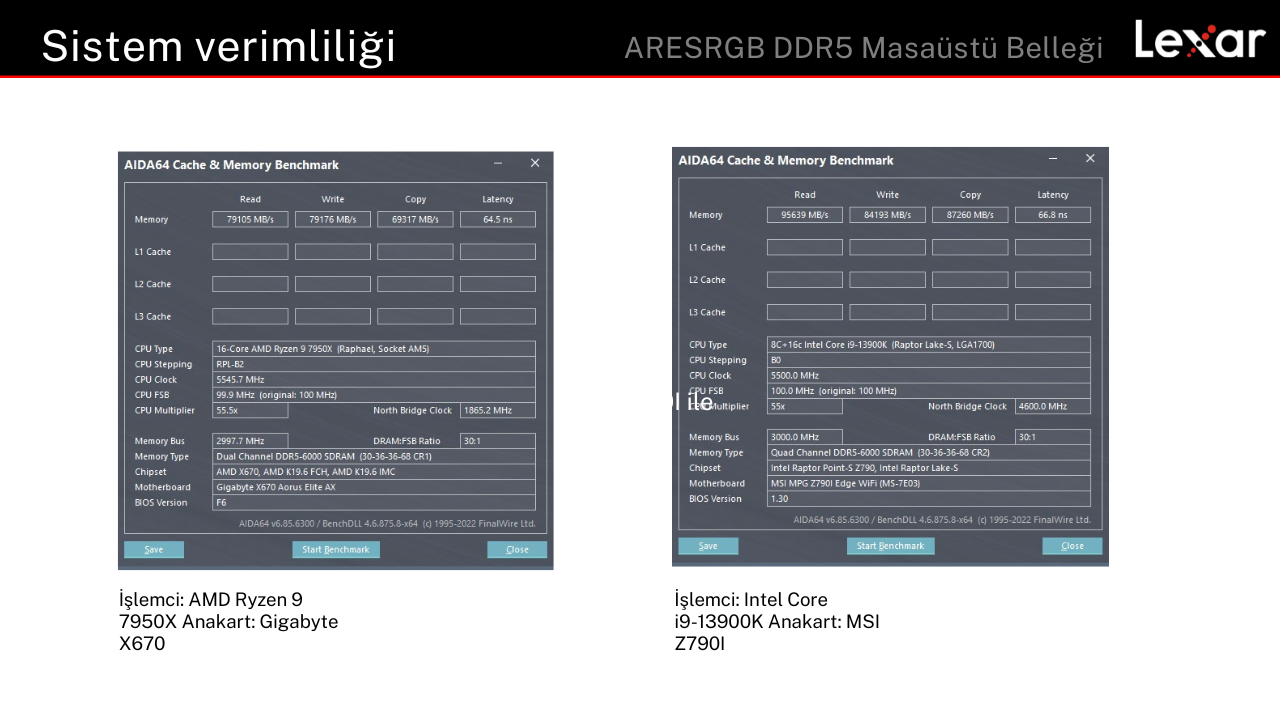
Task: Click Save in the Ryzen 9 7950X benchmark window
Action: (x=154, y=549)
